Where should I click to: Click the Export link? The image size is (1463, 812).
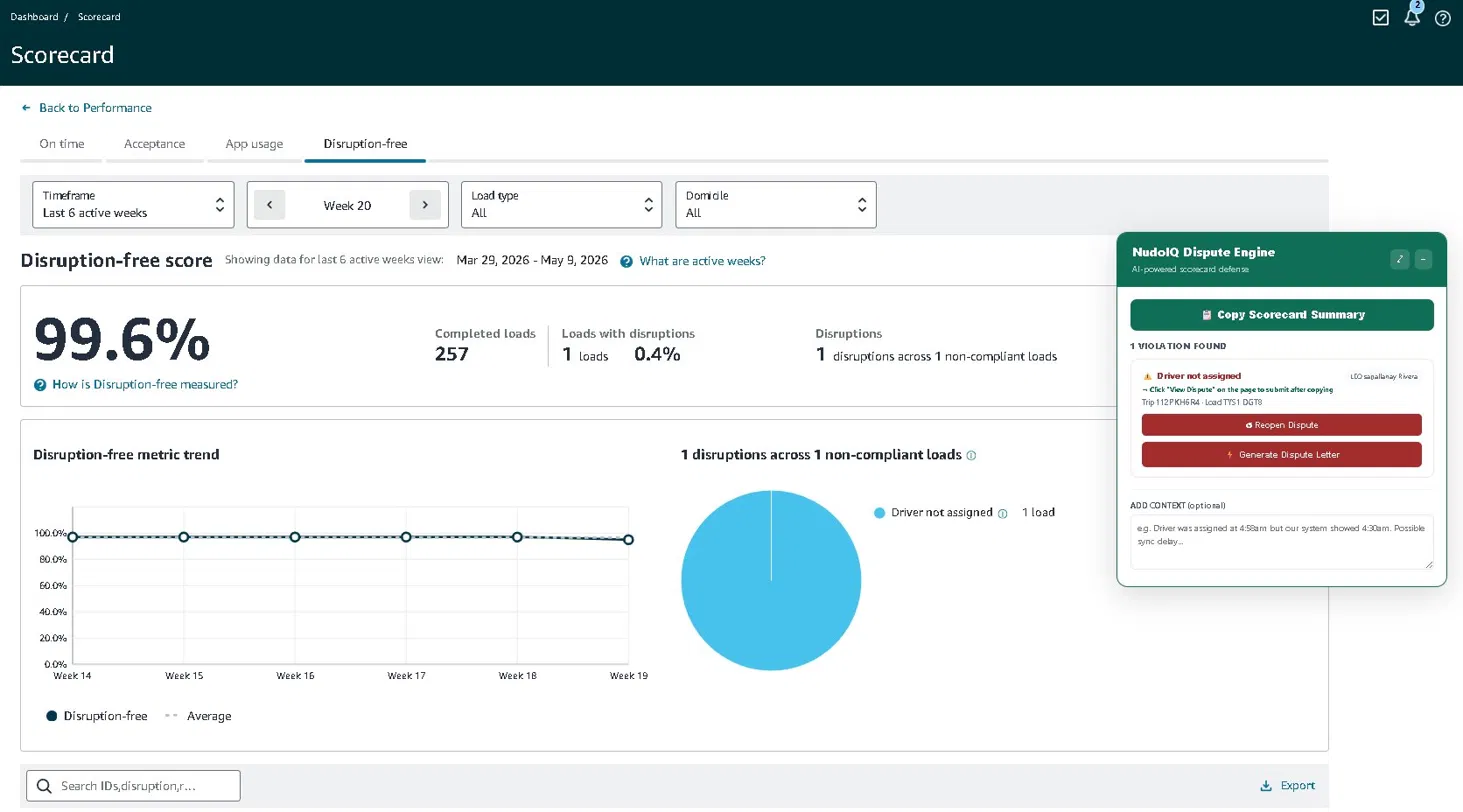click(1298, 786)
